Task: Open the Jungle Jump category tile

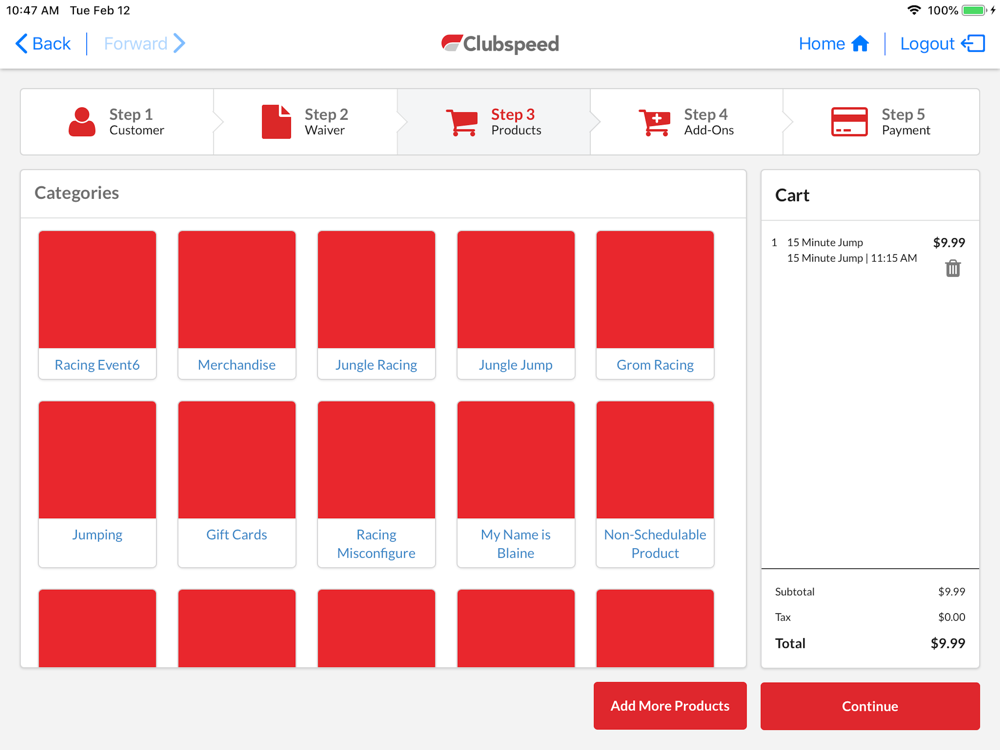Action: [x=516, y=305]
